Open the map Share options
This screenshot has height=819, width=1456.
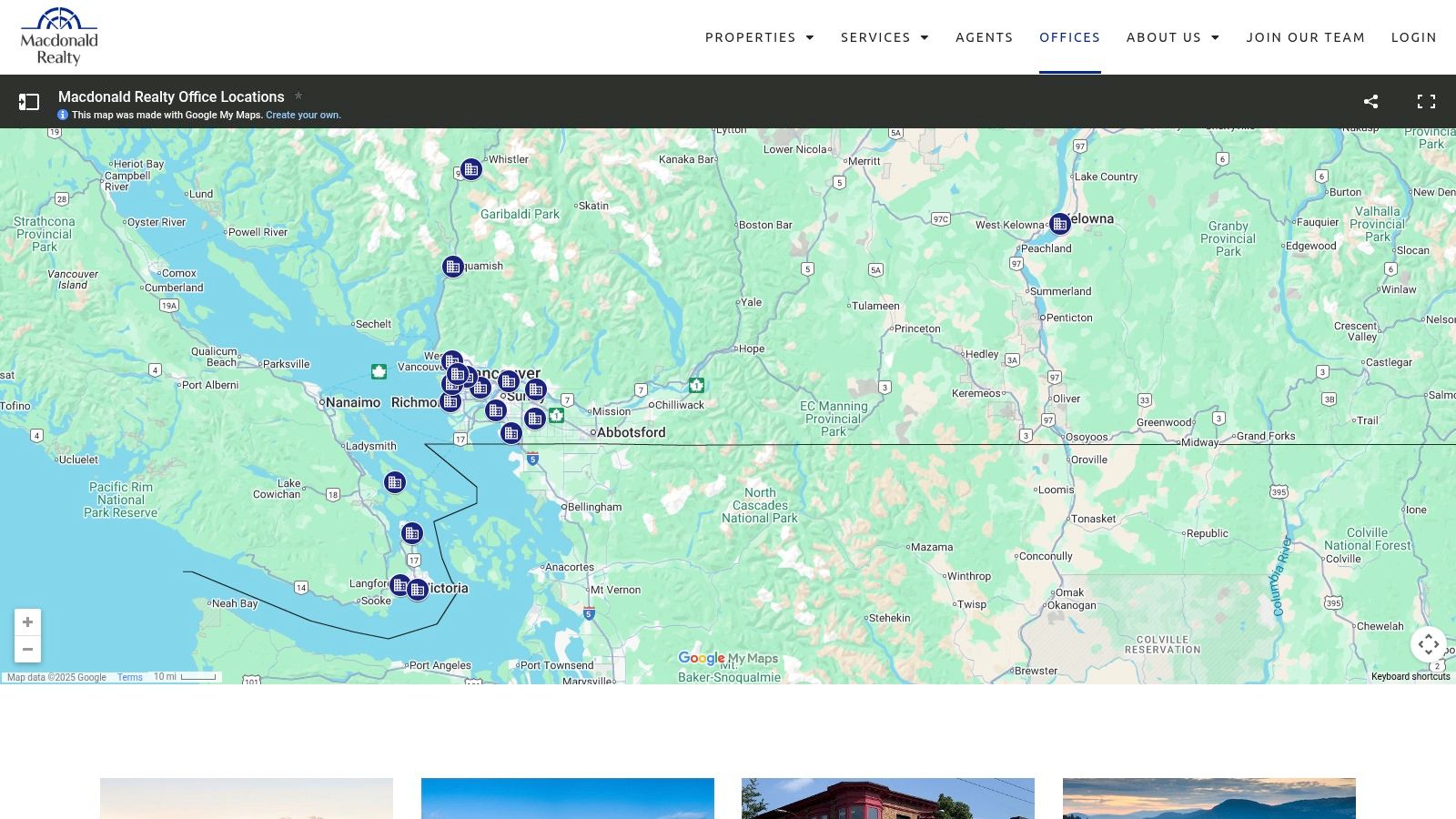(1370, 101)
